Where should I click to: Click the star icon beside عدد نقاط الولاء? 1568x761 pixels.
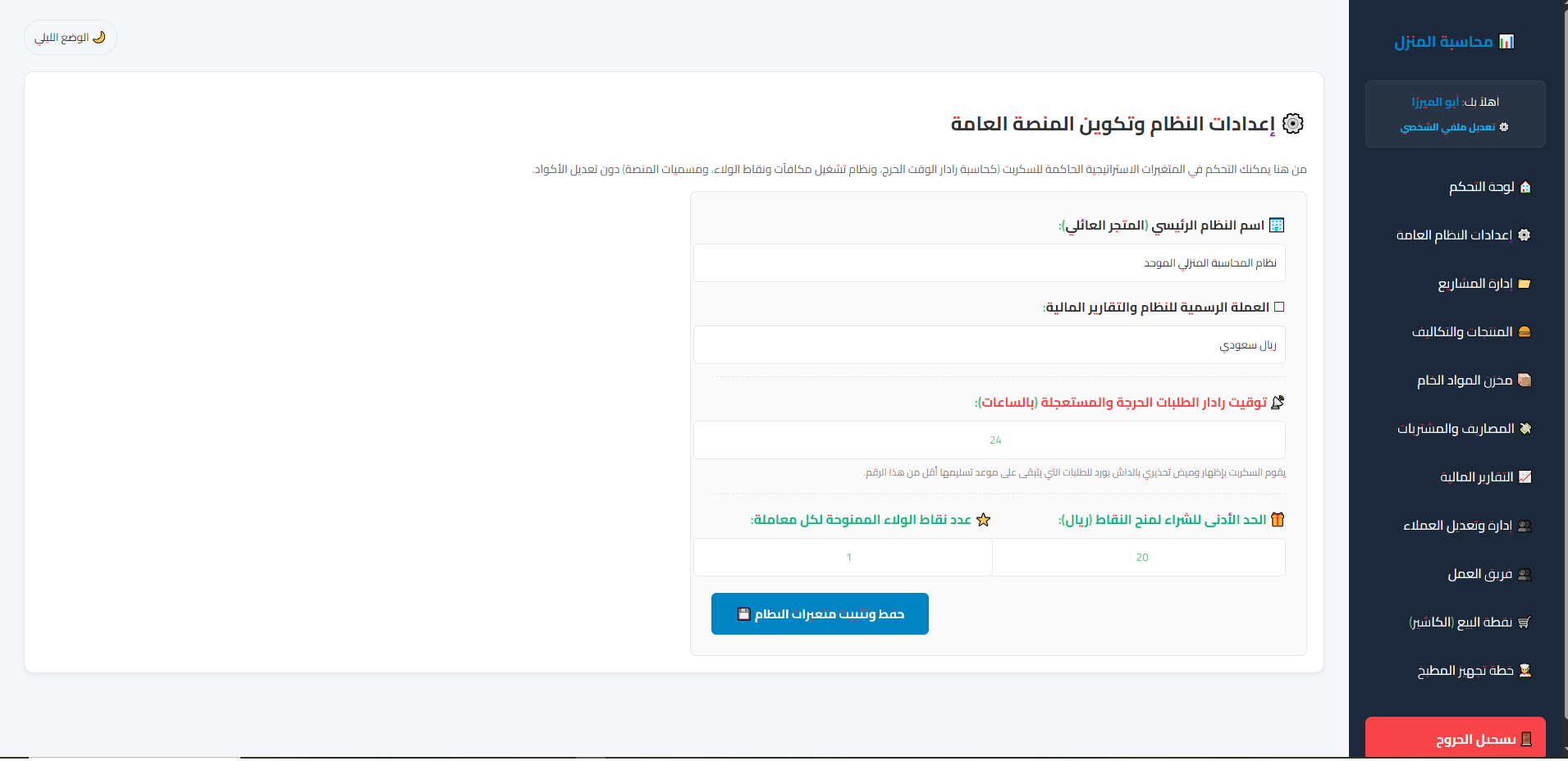click(984, 520)
